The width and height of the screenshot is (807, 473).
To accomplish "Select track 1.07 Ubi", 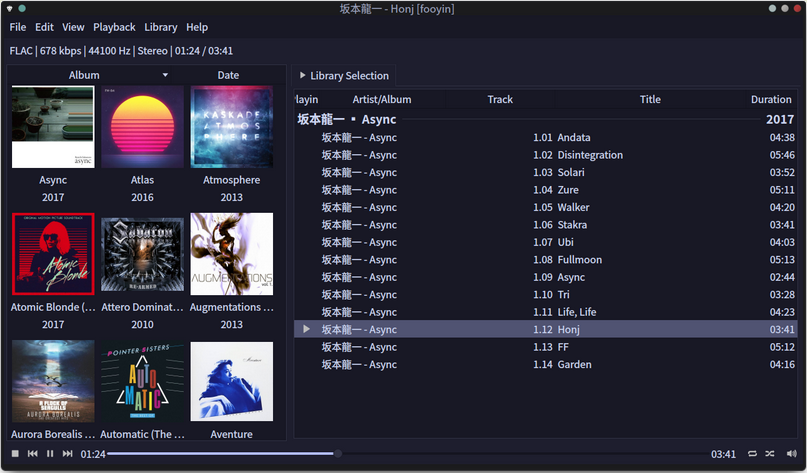I will [546, 242].
